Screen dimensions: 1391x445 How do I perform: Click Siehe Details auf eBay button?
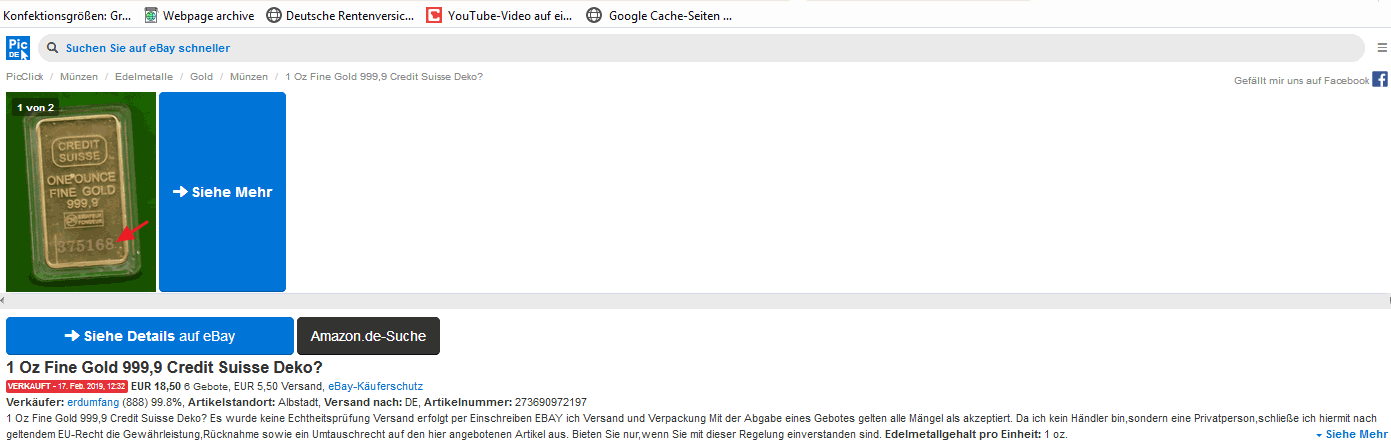pyautogui.click(x=150, y=336)
